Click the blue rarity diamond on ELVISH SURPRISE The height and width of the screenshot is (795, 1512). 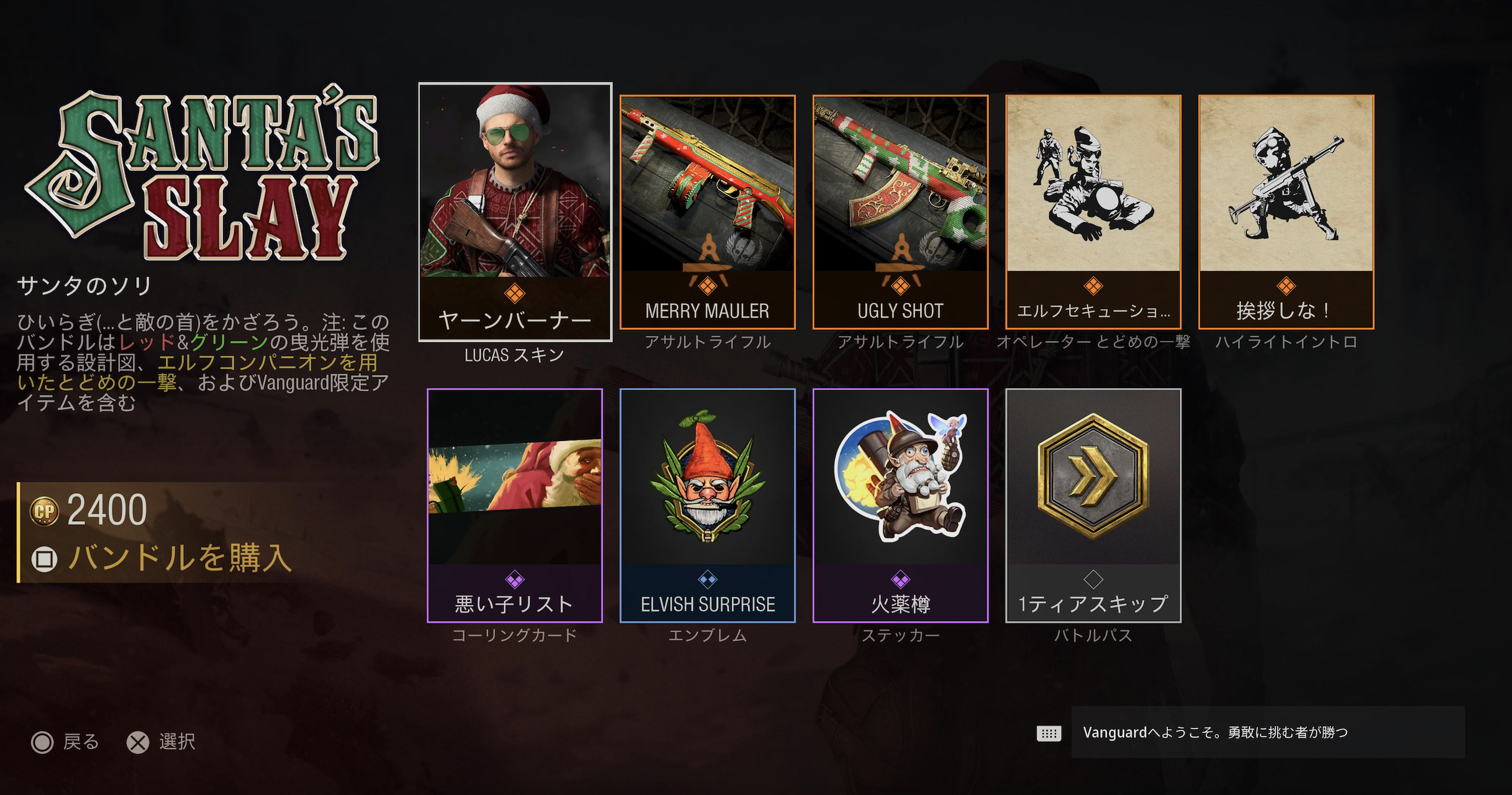tap(708, 580)
